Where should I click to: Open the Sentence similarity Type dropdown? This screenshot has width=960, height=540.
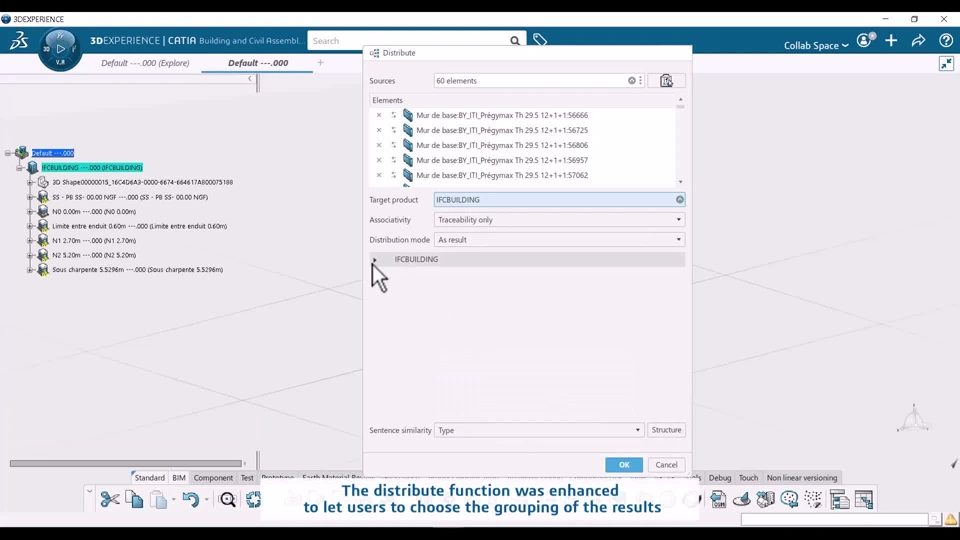(x=539, y=430)
